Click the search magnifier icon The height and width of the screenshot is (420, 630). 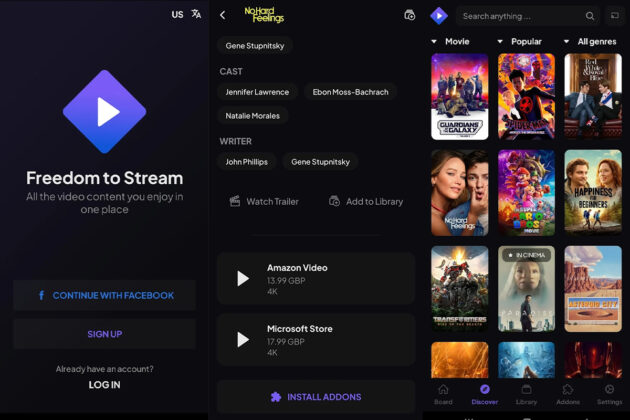coord(590,16)
